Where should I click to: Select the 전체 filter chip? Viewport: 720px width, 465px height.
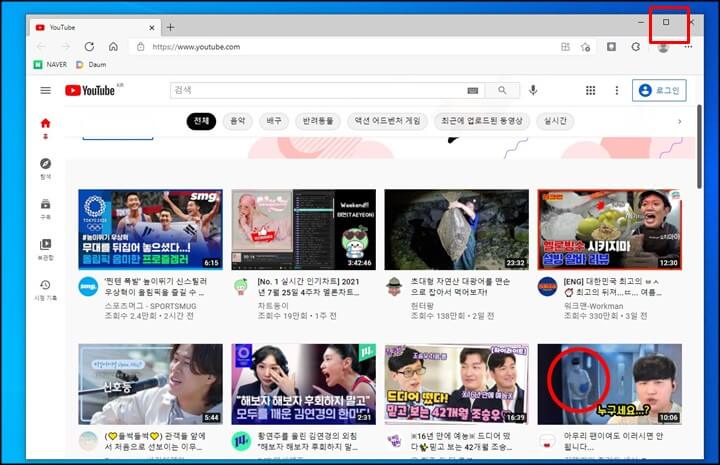point(201,121)
